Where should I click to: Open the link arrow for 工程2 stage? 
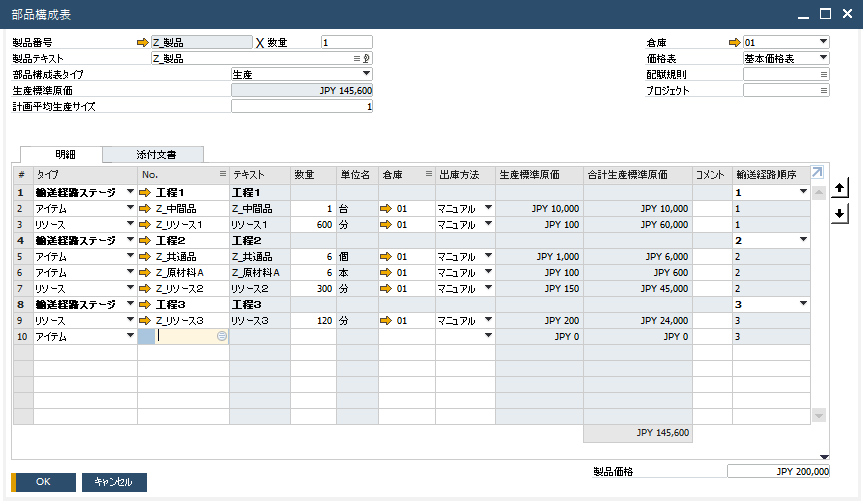click(x=145, y=241)
